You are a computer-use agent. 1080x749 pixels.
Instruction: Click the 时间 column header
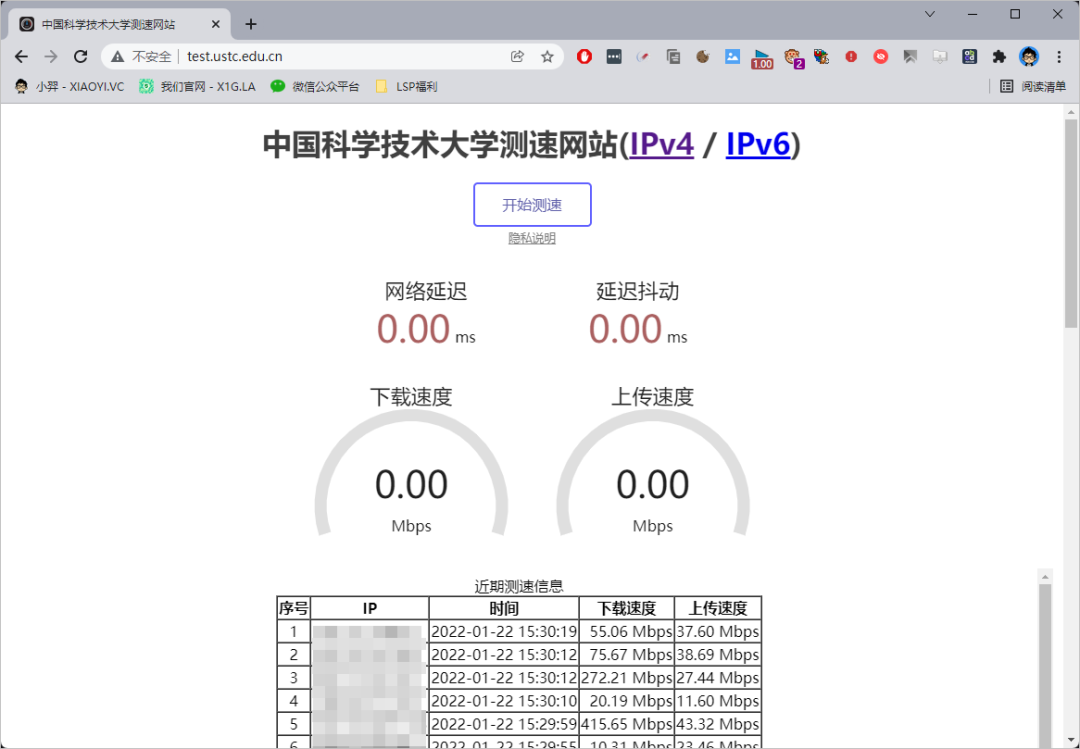pyautogui.click(x=503, y=608)
